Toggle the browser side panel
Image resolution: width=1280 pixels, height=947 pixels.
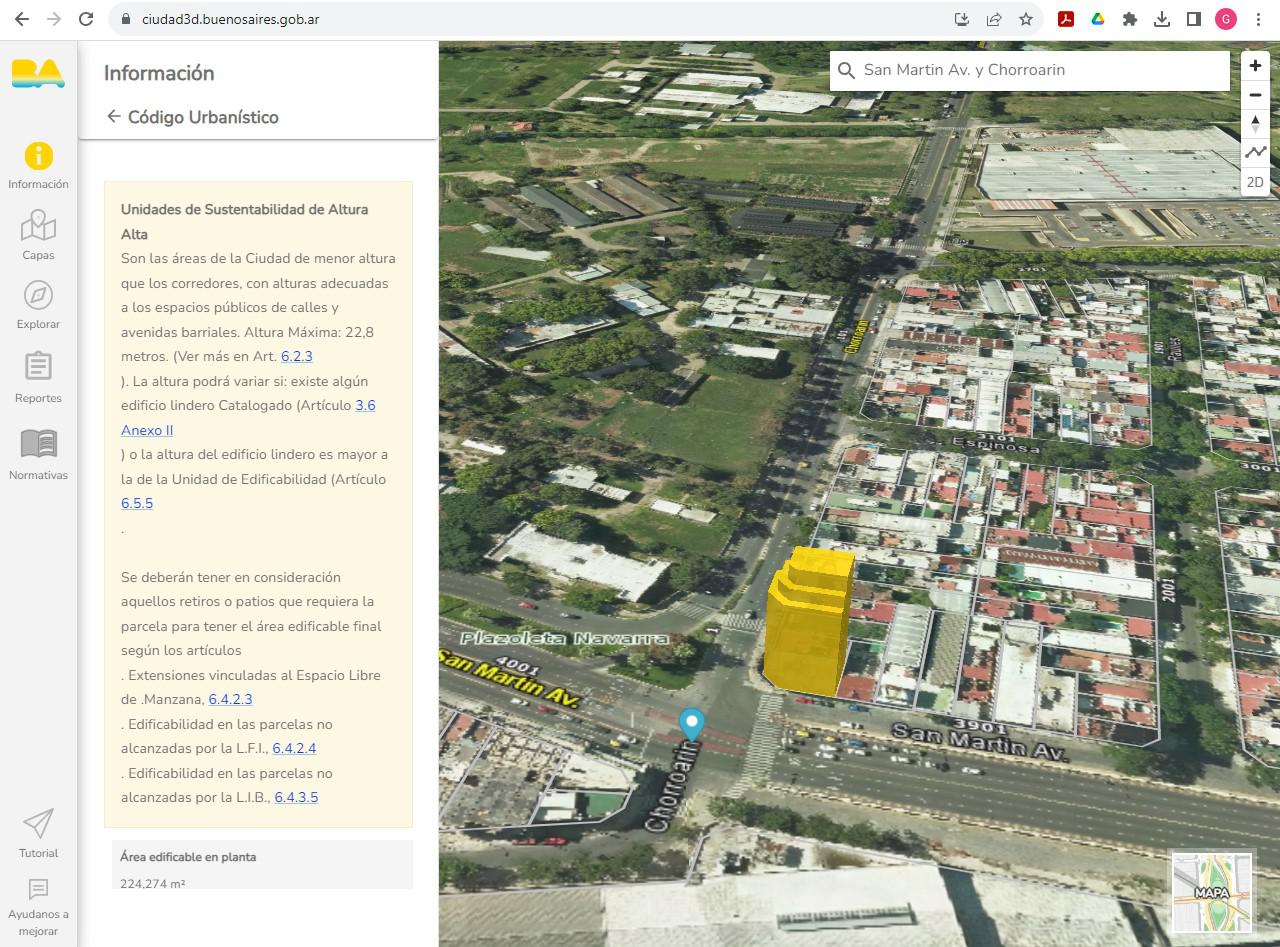click(1194, 19)
